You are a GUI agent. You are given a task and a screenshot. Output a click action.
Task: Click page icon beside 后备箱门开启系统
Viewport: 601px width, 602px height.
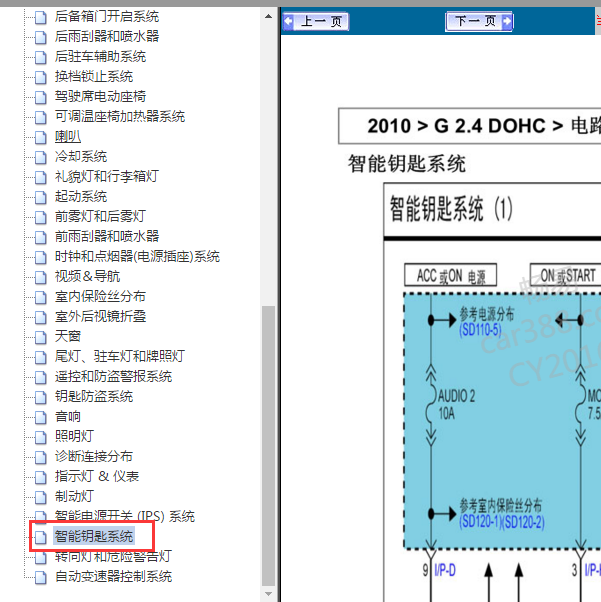[x=41, y=17]
